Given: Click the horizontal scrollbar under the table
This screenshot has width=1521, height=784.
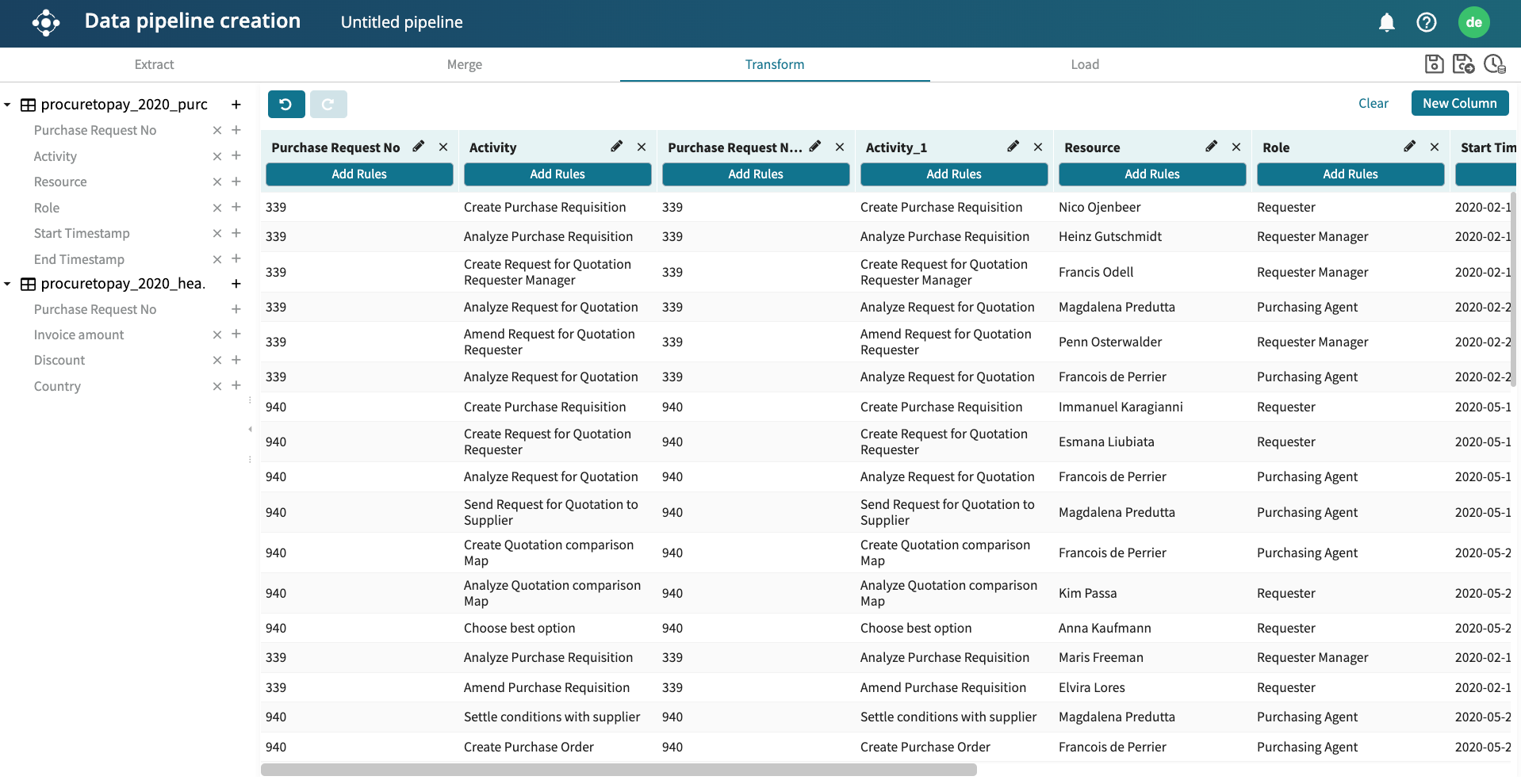Looking at the screenshot, I should point(619,770).
